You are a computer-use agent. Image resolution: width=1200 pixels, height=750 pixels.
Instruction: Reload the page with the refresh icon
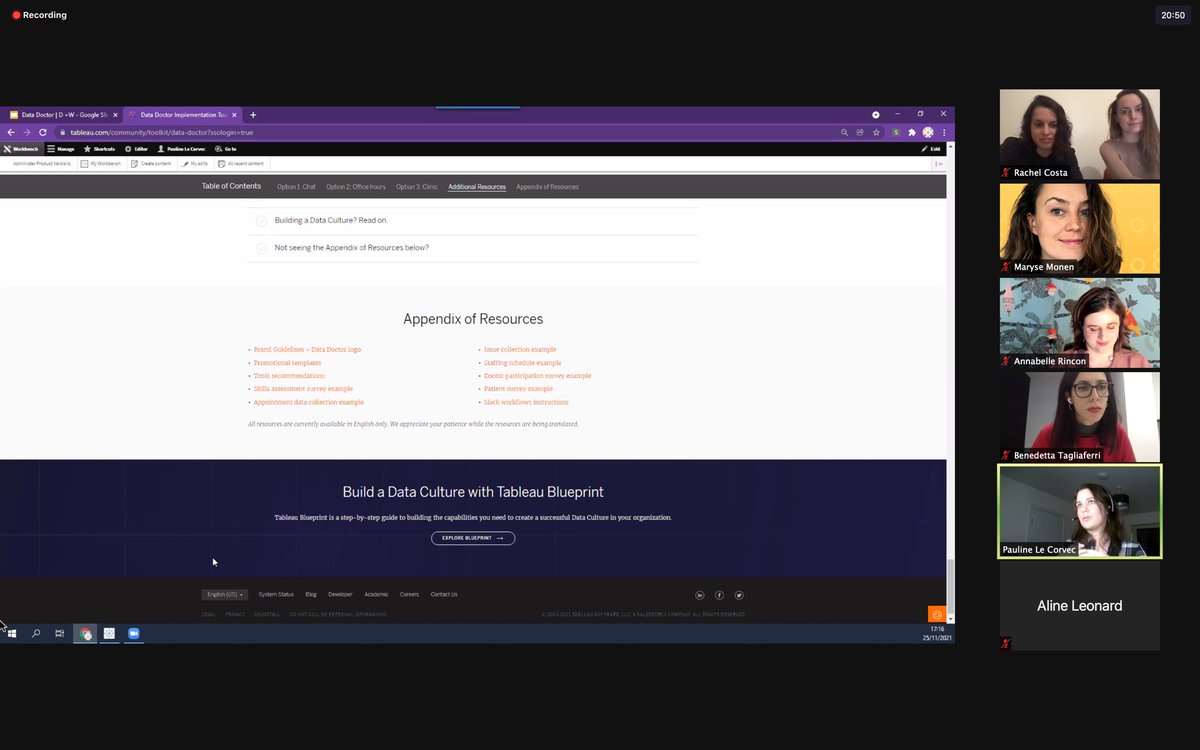coord(43,132)
